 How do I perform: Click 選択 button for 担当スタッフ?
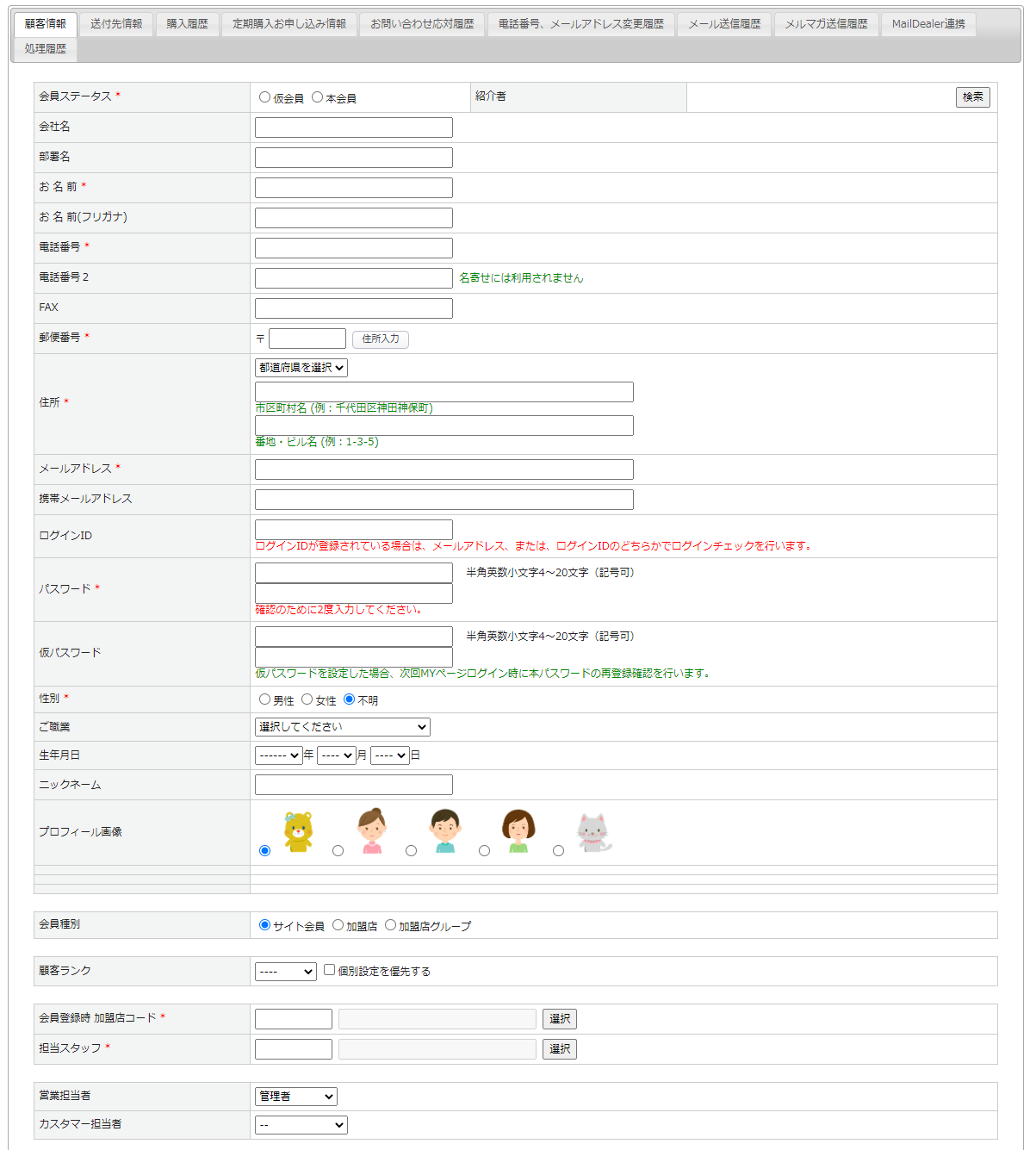[560, 1049]
